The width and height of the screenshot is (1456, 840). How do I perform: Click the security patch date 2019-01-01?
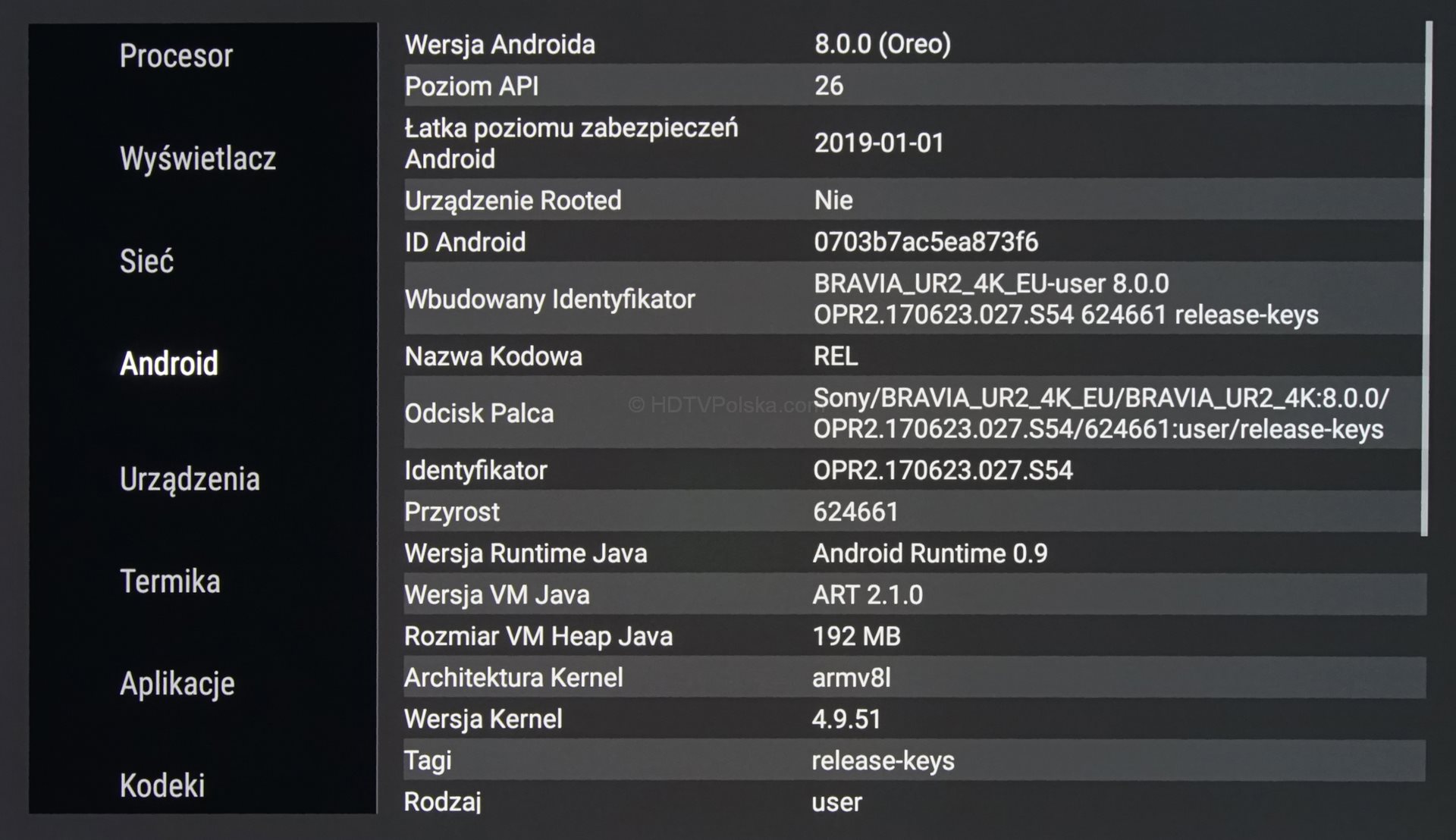879,143
